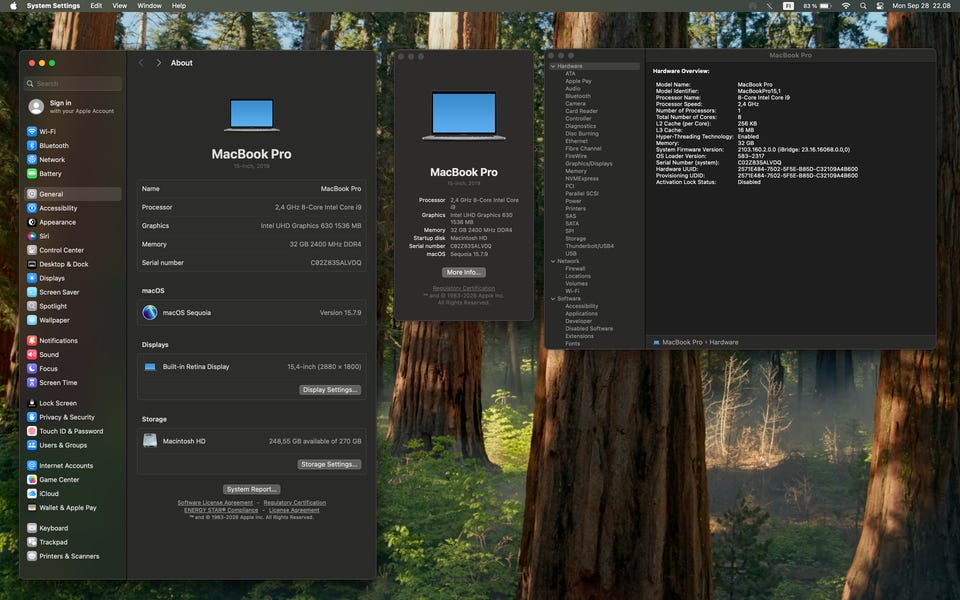
Task: Click the Storage Settings… button
Action: coord(329,465)
